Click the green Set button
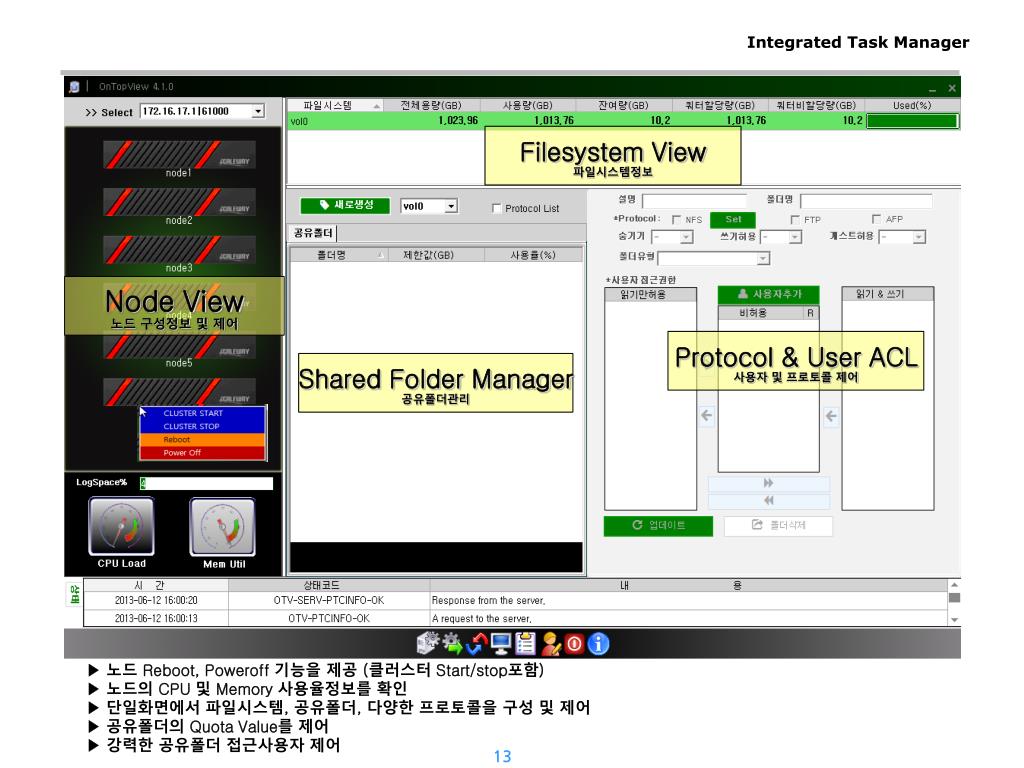The width and height of the screenshot is (1024, 768). click(x=732, y=219)
